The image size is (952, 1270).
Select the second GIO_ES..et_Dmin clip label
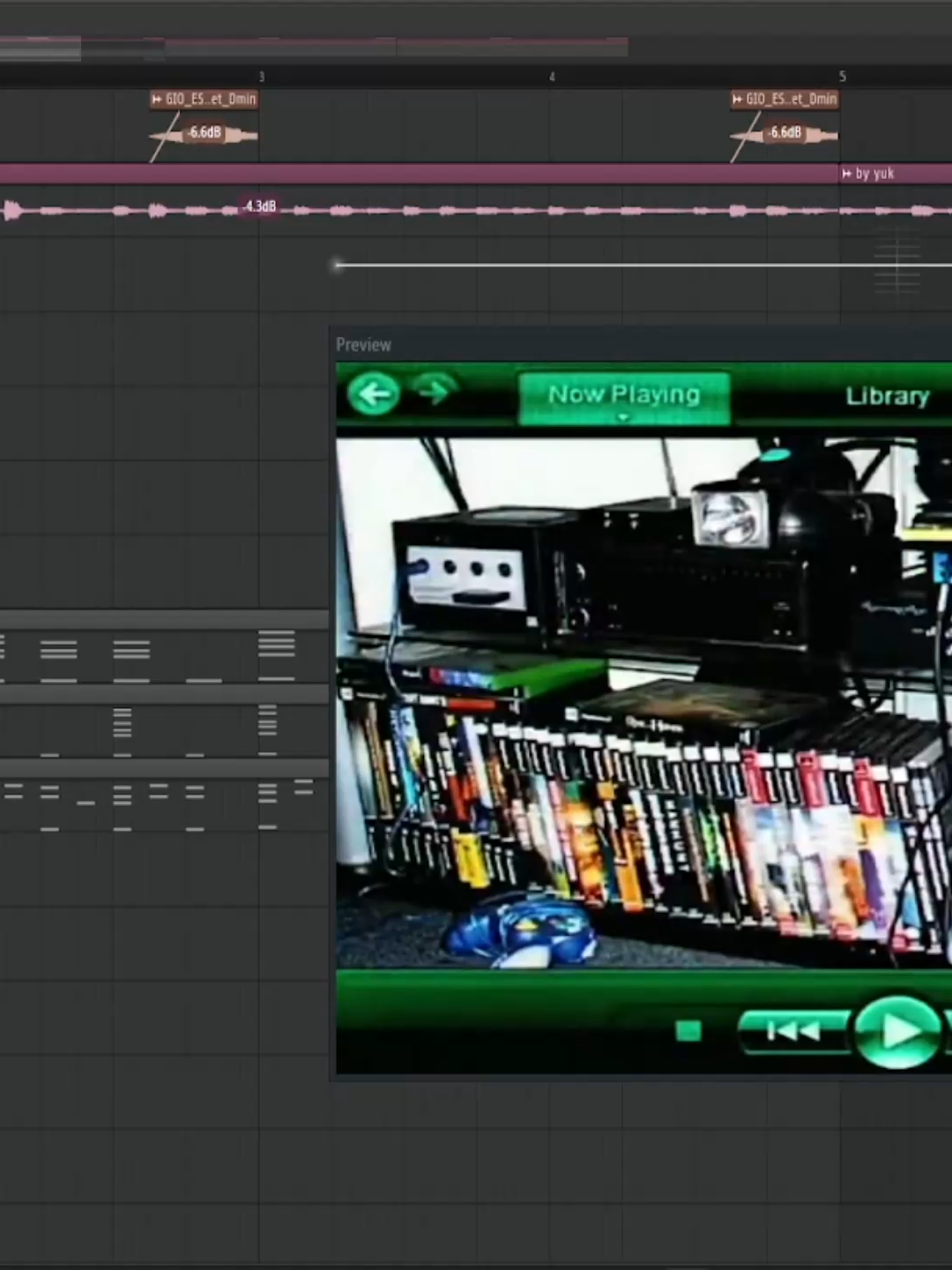click(x=785, y=99)
